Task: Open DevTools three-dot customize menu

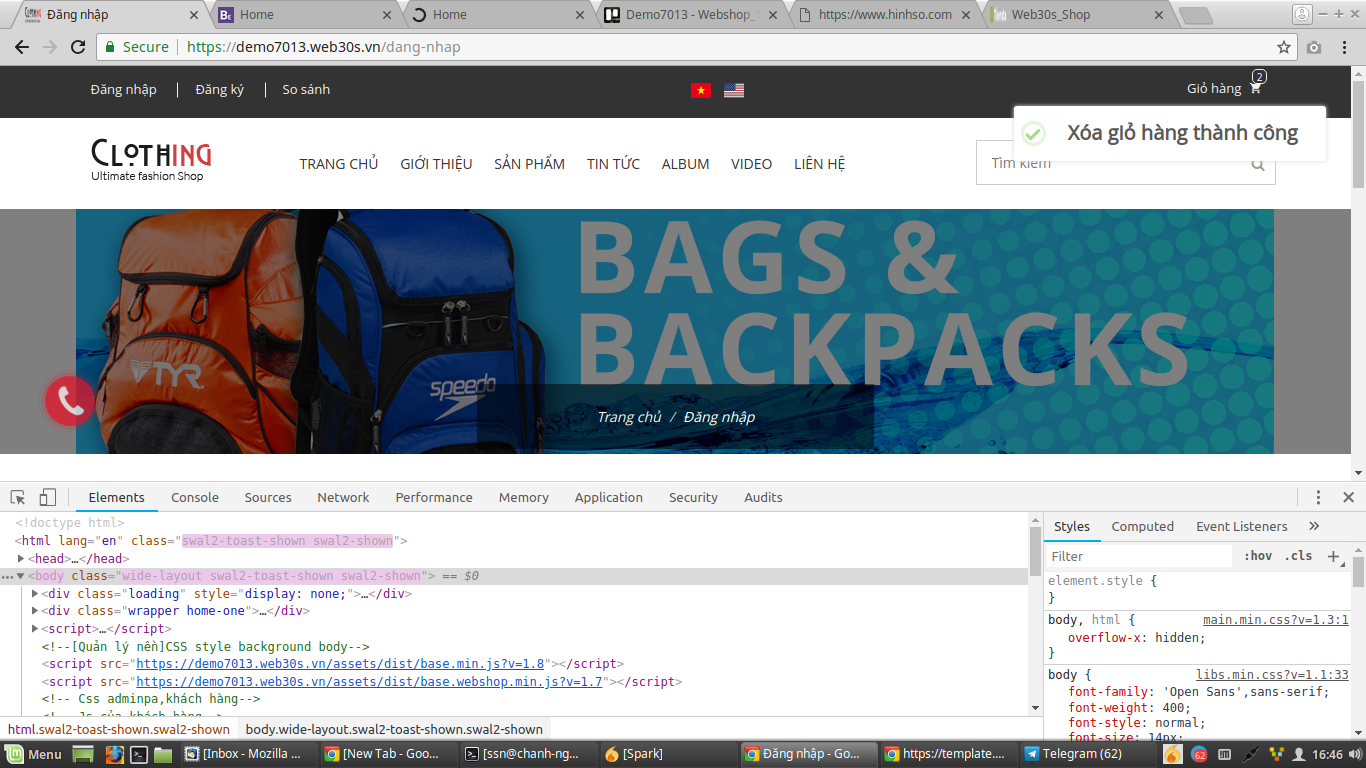Action: click(1319, 497)
